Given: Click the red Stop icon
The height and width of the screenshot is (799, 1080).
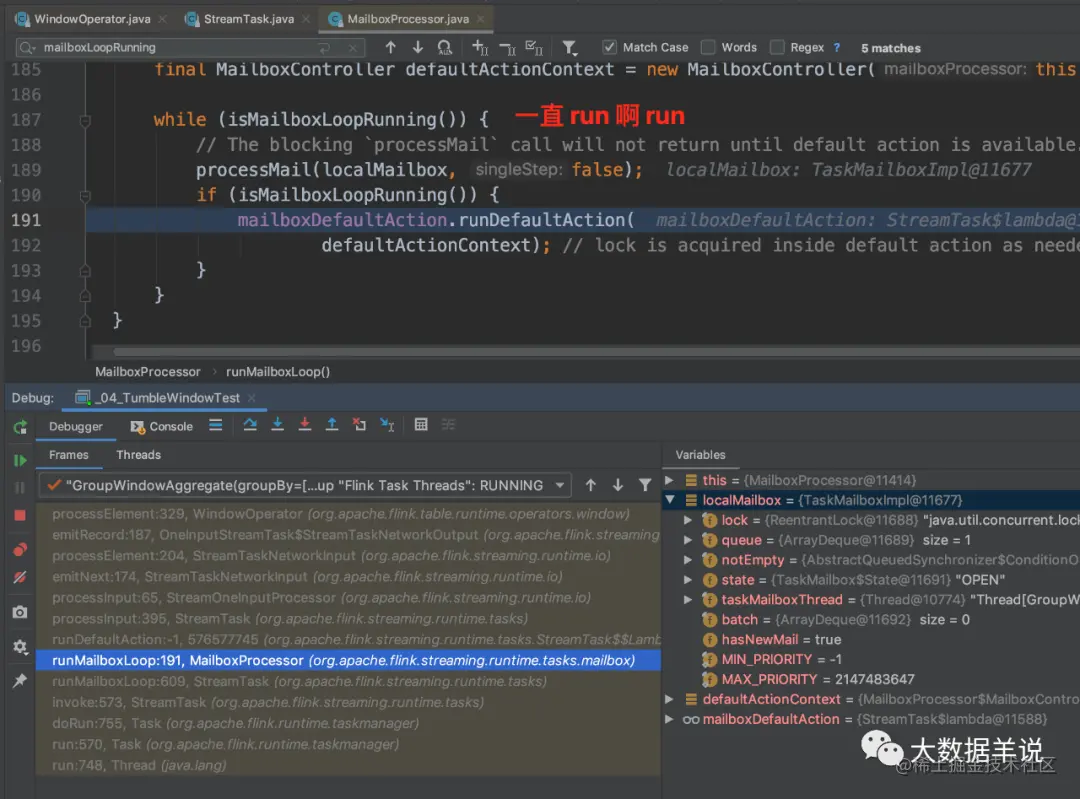Looking at the screenshot, I should point(20,515).
